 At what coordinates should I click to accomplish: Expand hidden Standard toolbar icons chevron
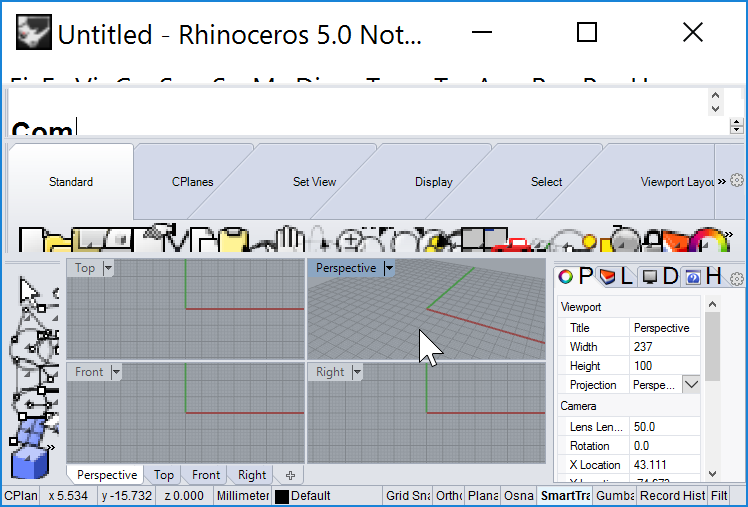(x=728, y=234)
